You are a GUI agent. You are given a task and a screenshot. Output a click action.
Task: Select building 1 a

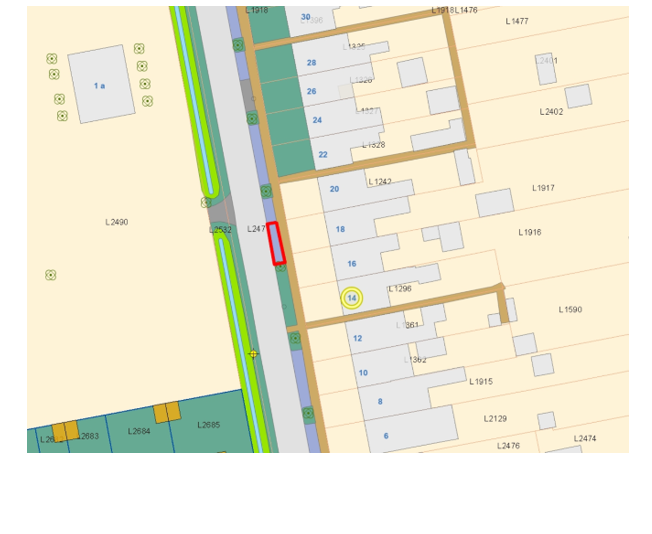(101, 85)
